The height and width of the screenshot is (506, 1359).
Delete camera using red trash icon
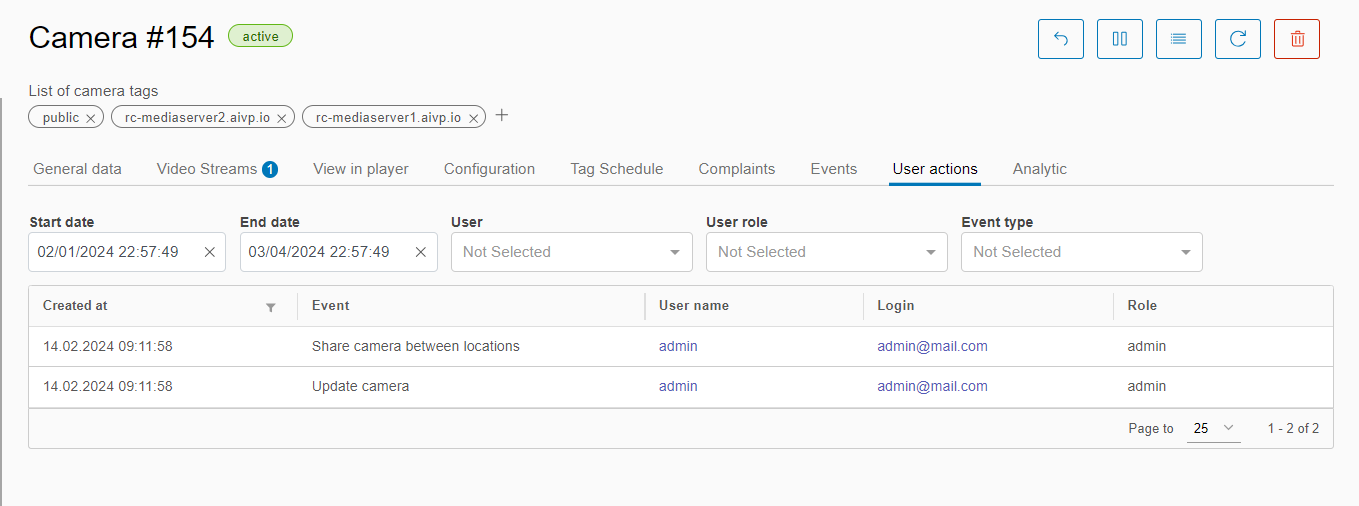pos(1297,39)
